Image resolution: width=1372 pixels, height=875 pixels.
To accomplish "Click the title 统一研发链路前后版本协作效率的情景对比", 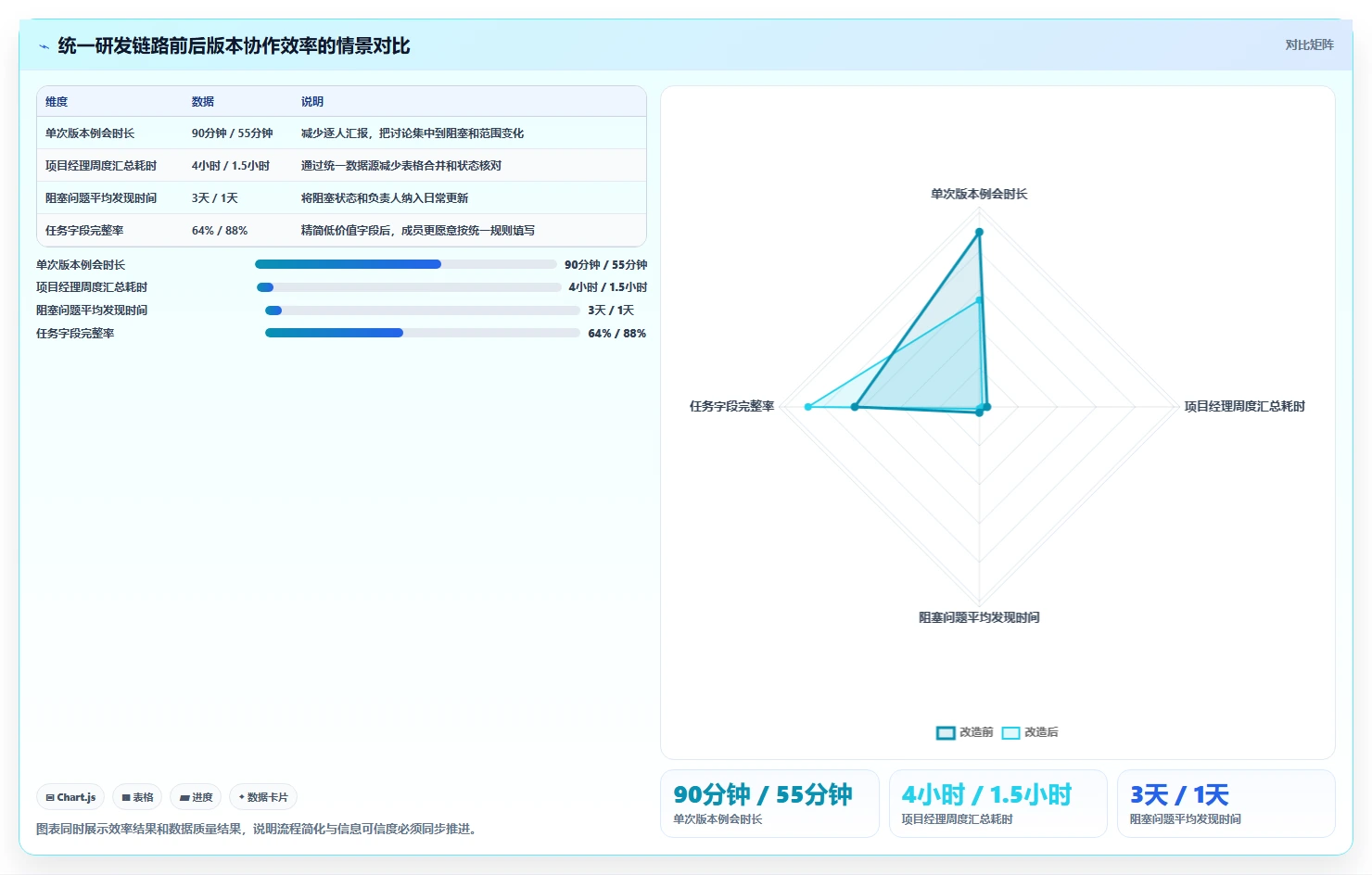I will [x=234, y=46].
